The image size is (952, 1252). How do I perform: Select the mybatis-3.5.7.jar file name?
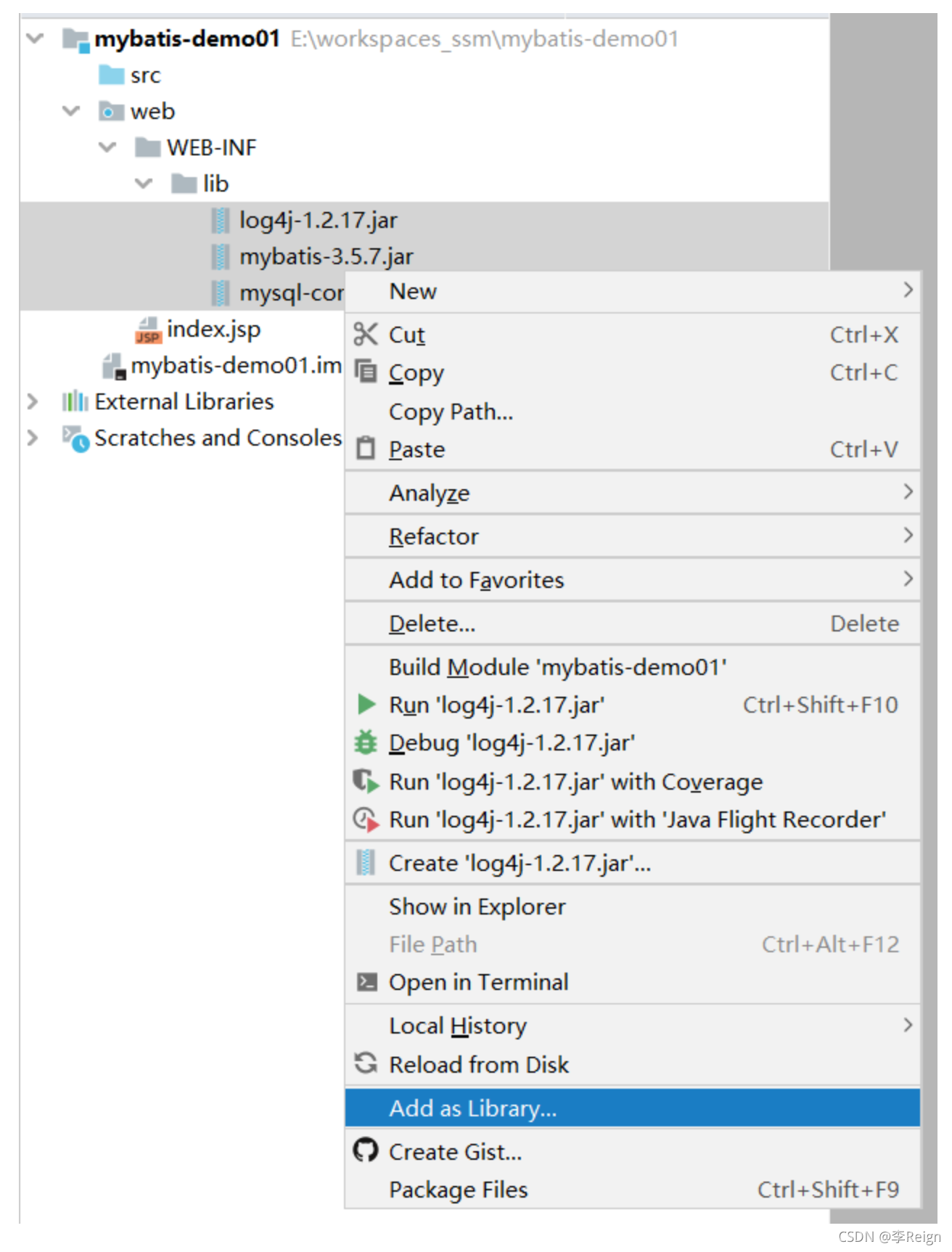point(327,256)
